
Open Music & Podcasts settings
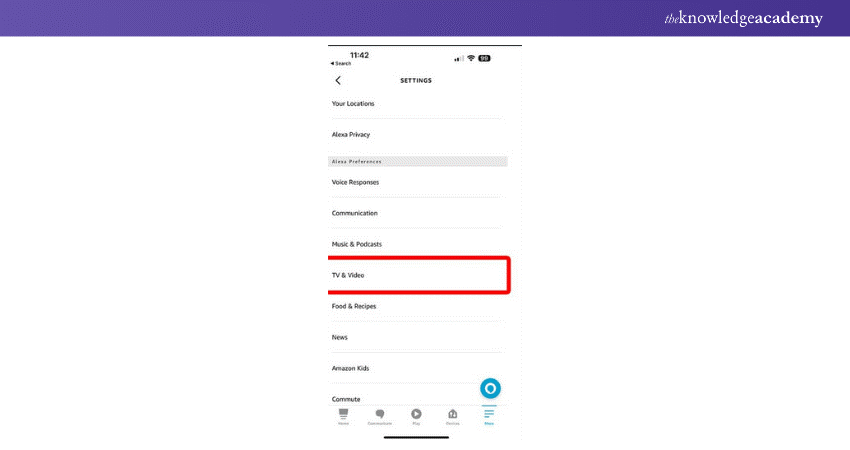[x=417, y=244]
